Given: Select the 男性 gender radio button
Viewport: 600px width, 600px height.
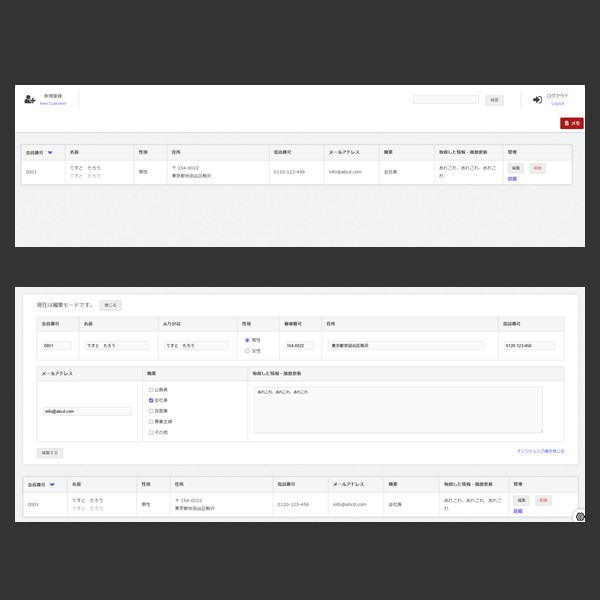Looking at the screenshot, I should 247,340.
